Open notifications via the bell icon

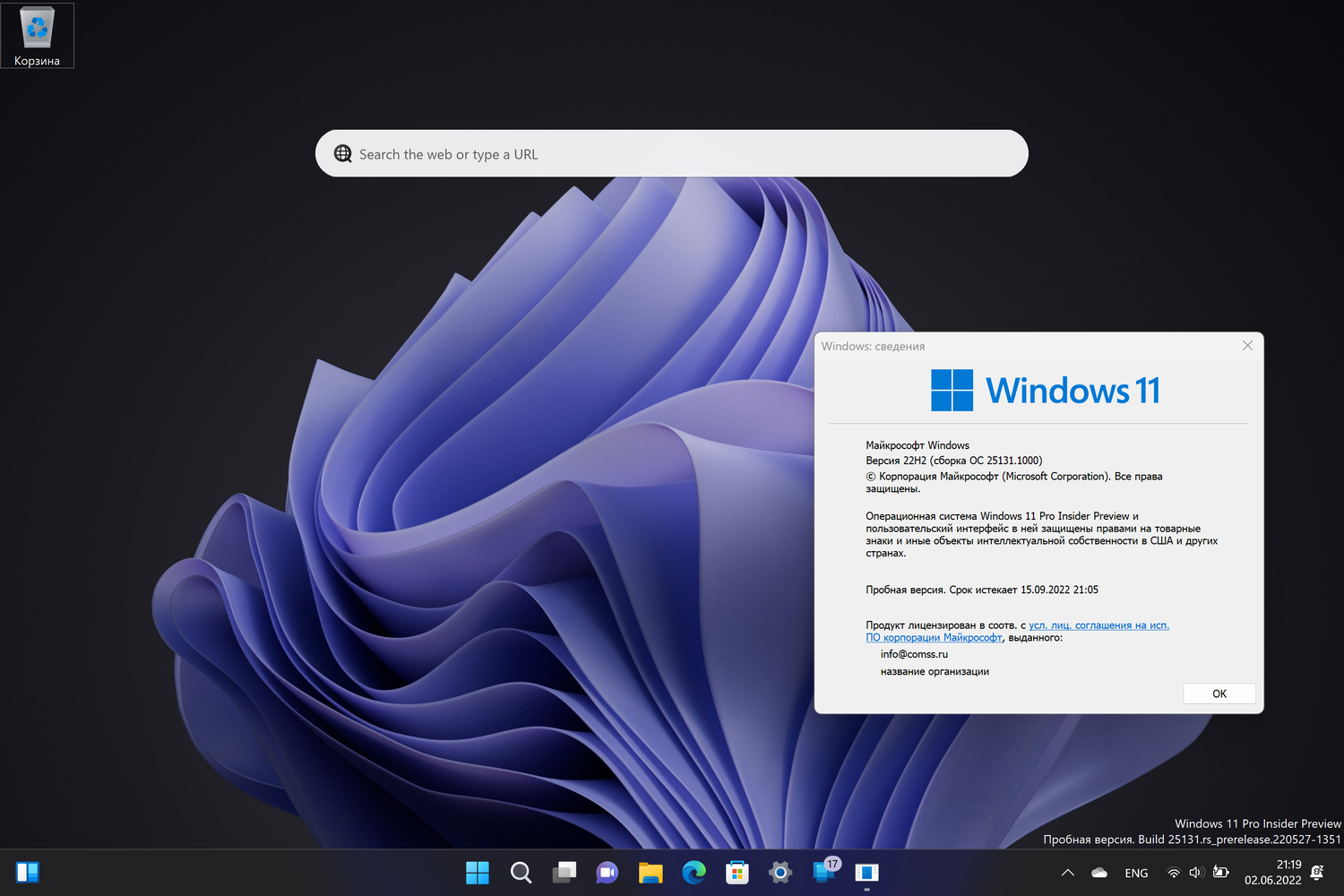point(1317,873)
